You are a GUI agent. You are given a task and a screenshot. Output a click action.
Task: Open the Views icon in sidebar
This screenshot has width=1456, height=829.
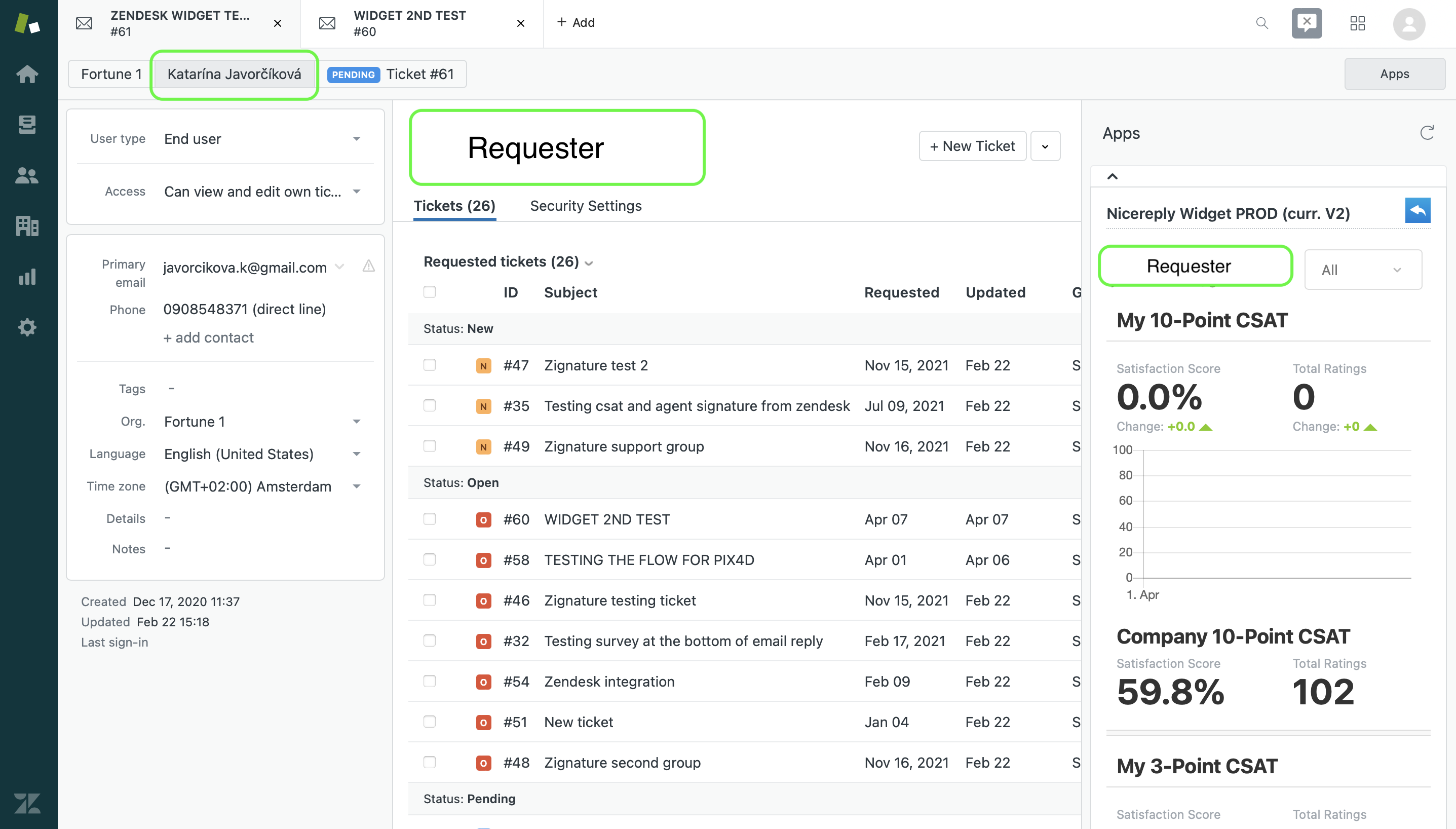27,124
